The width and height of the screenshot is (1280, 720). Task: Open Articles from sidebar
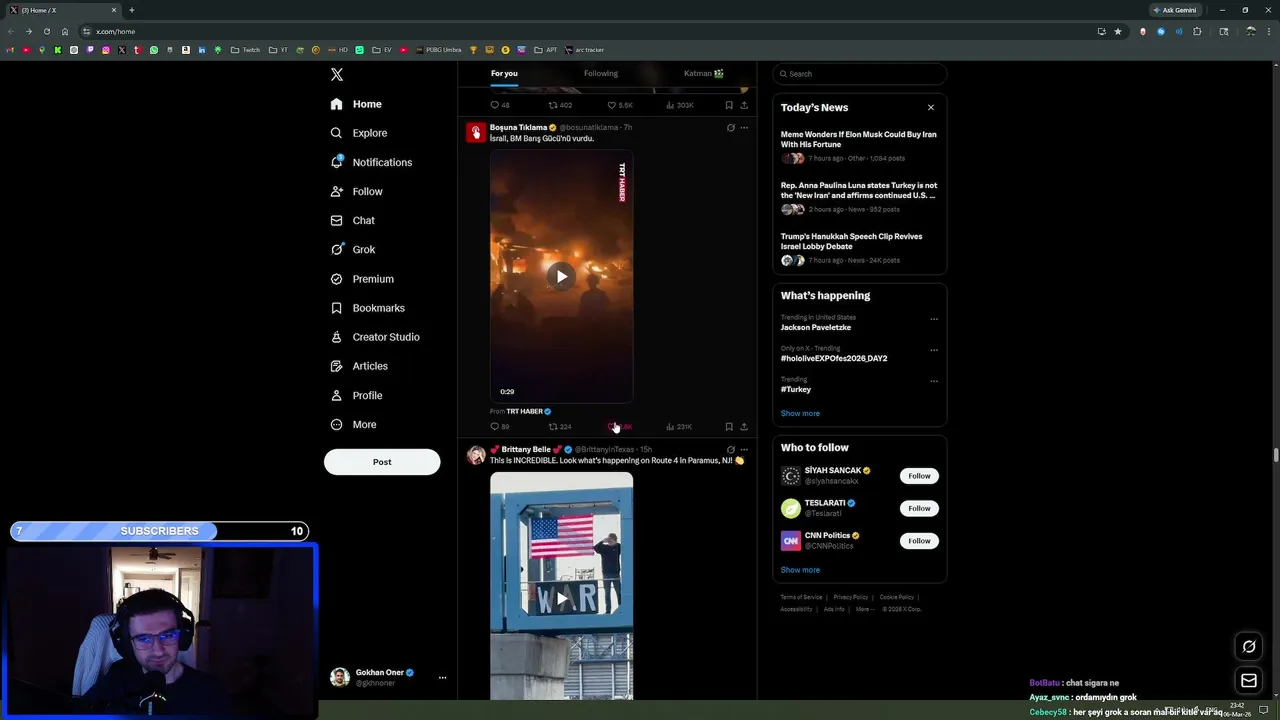pyautogui.click(x=359, y=366)
